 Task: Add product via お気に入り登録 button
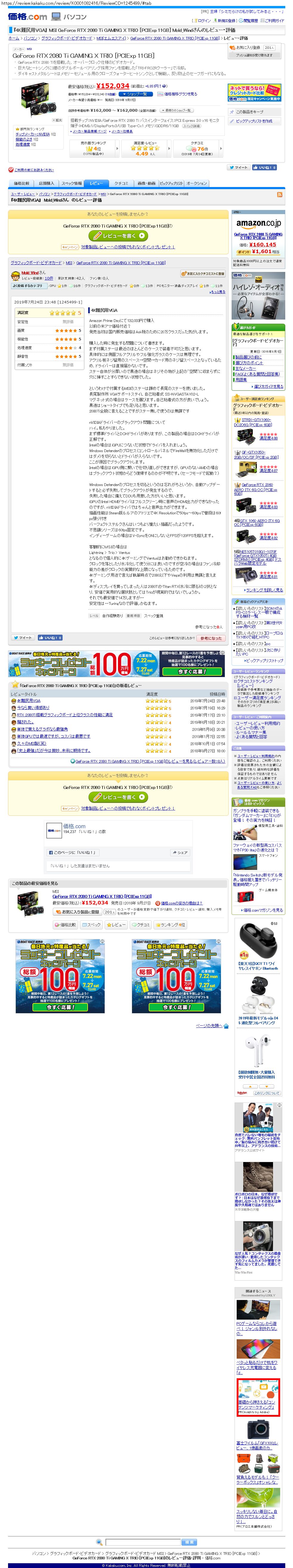pos(248,47)
